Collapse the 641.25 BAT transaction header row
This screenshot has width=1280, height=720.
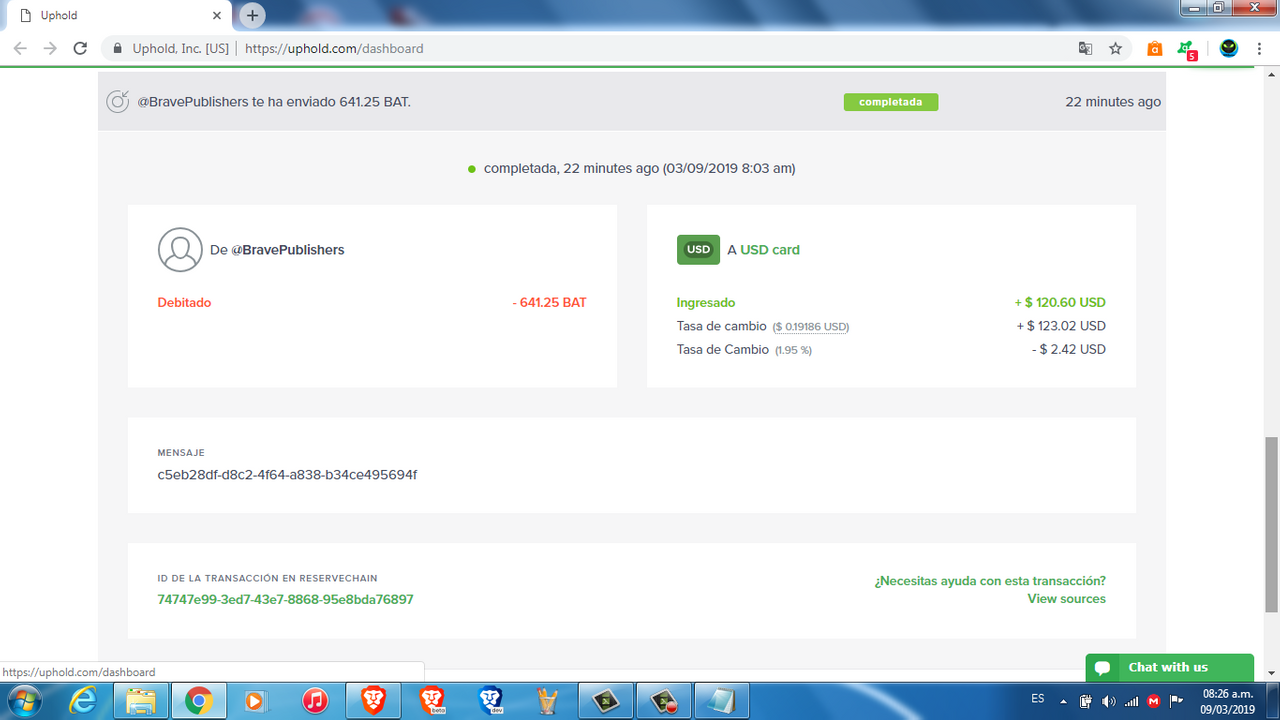[x=632, y=102]
